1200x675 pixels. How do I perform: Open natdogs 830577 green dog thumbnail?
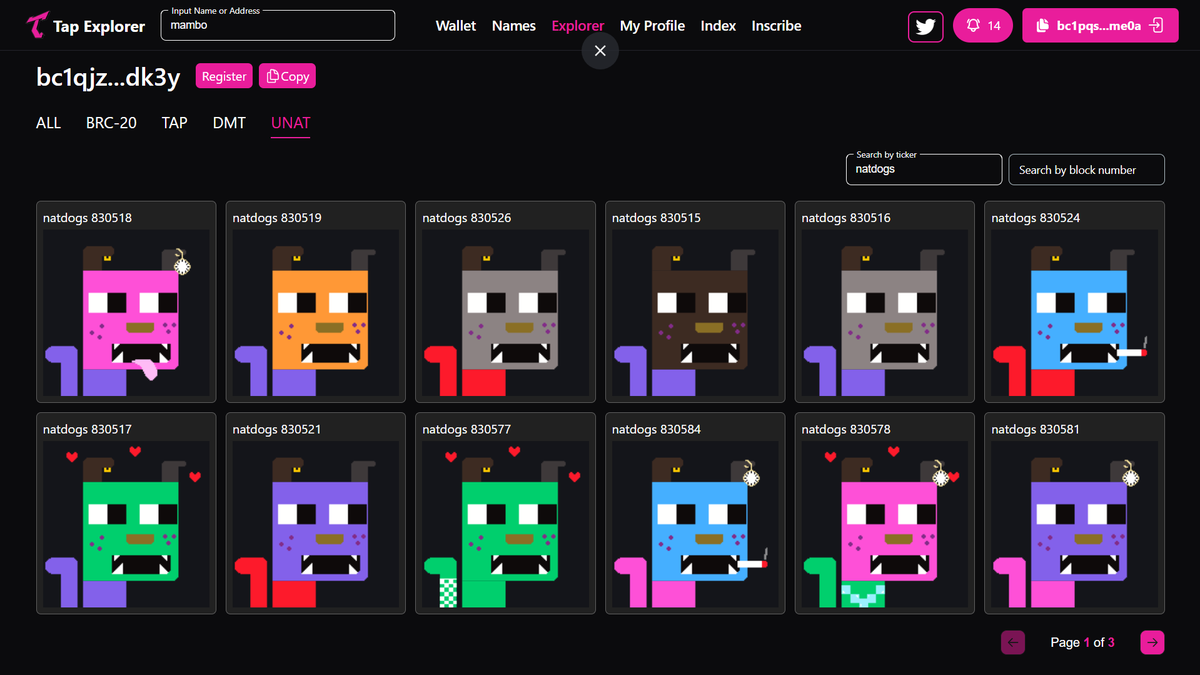pos(506,524)
